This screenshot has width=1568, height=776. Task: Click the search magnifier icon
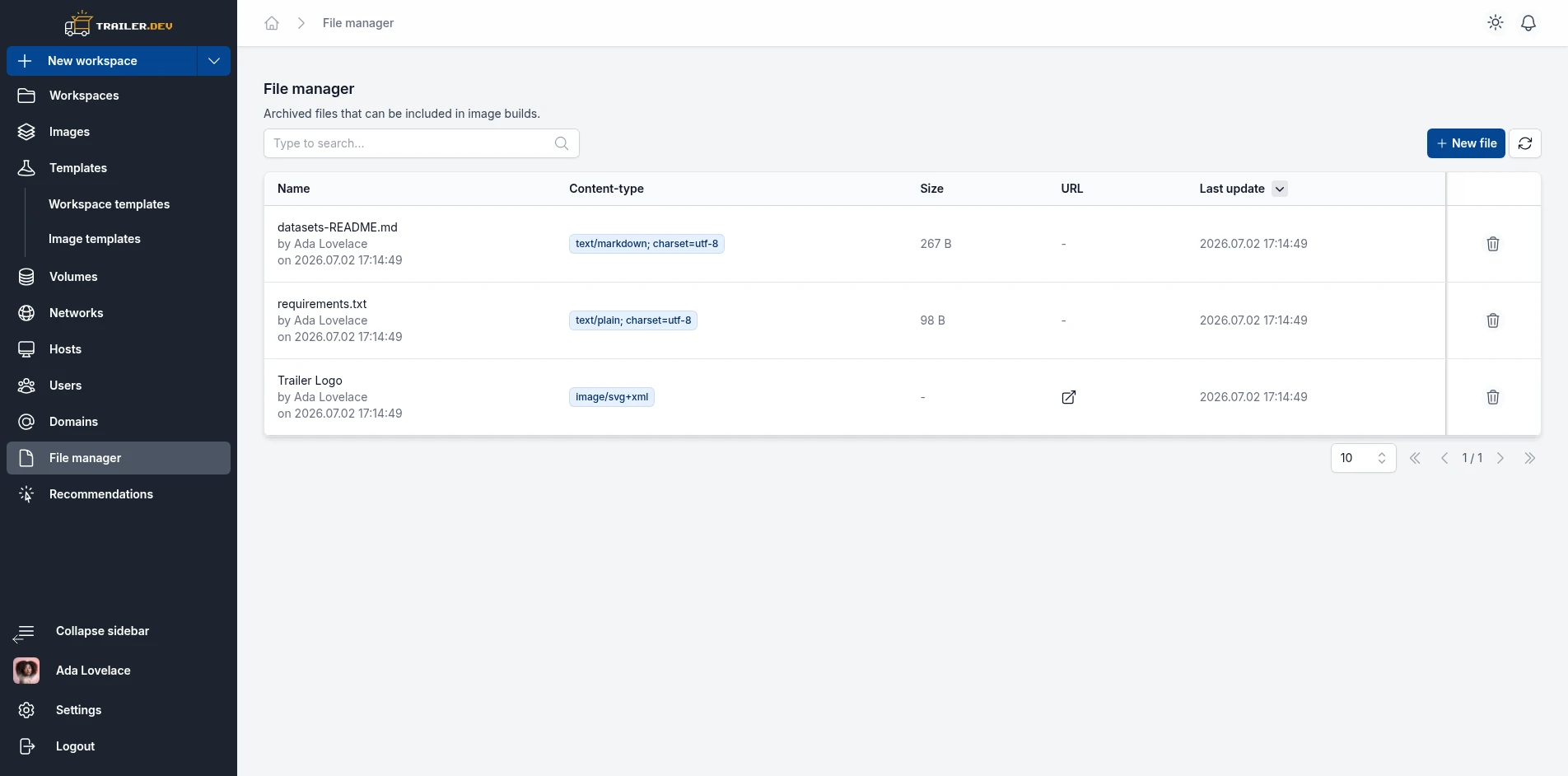562,143
